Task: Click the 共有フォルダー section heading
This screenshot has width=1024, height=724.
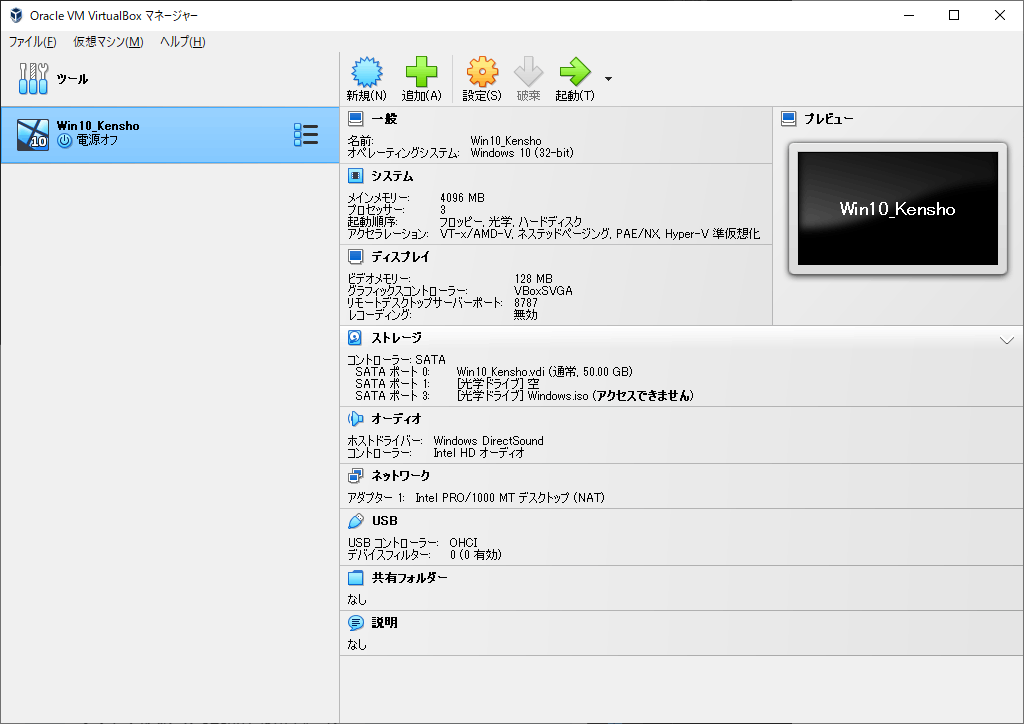Action: [409, 578]
